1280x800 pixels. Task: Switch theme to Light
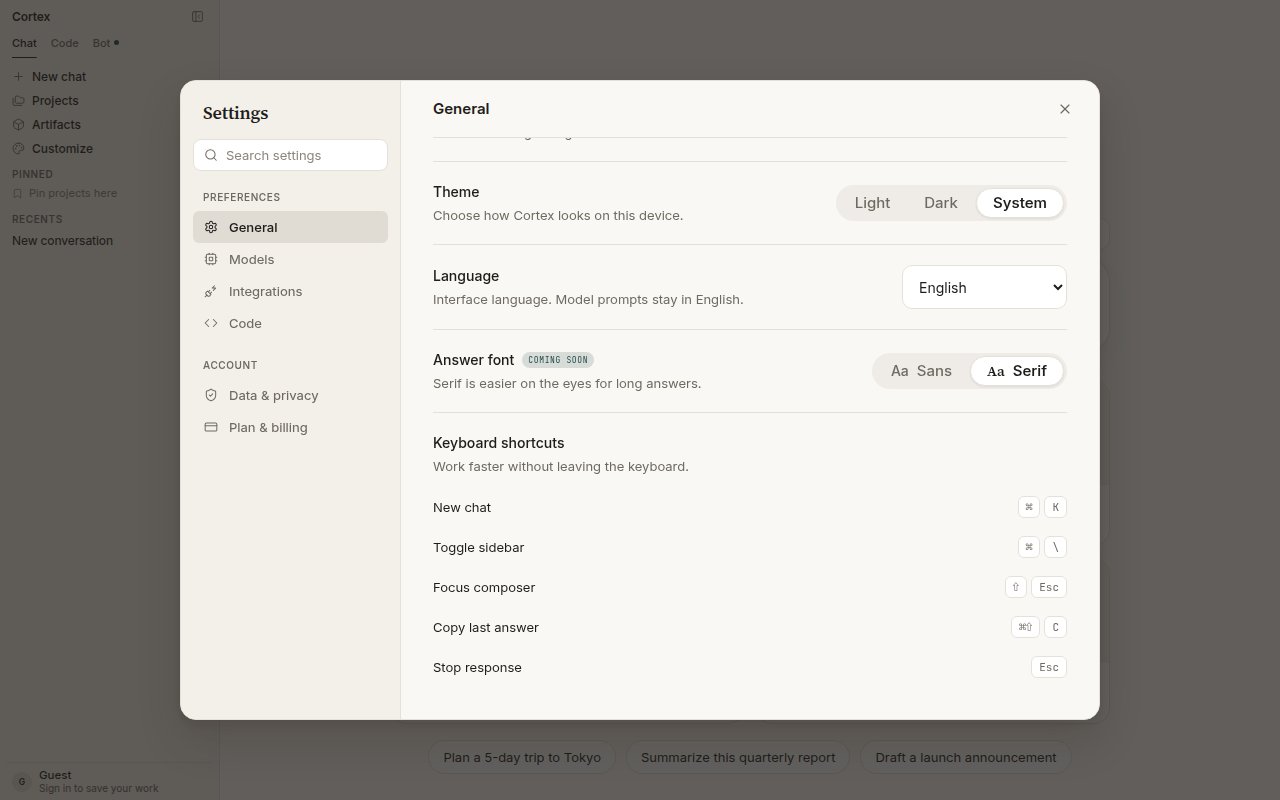click(872, 203)
